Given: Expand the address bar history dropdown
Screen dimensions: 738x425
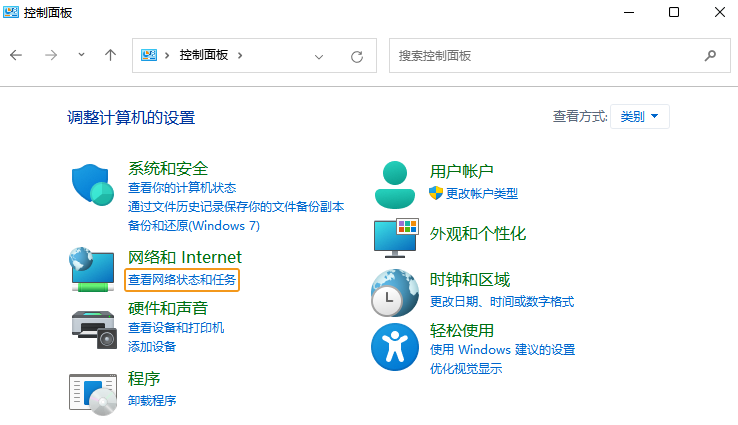Looking at the screenshot, I should tap(319, 56).
